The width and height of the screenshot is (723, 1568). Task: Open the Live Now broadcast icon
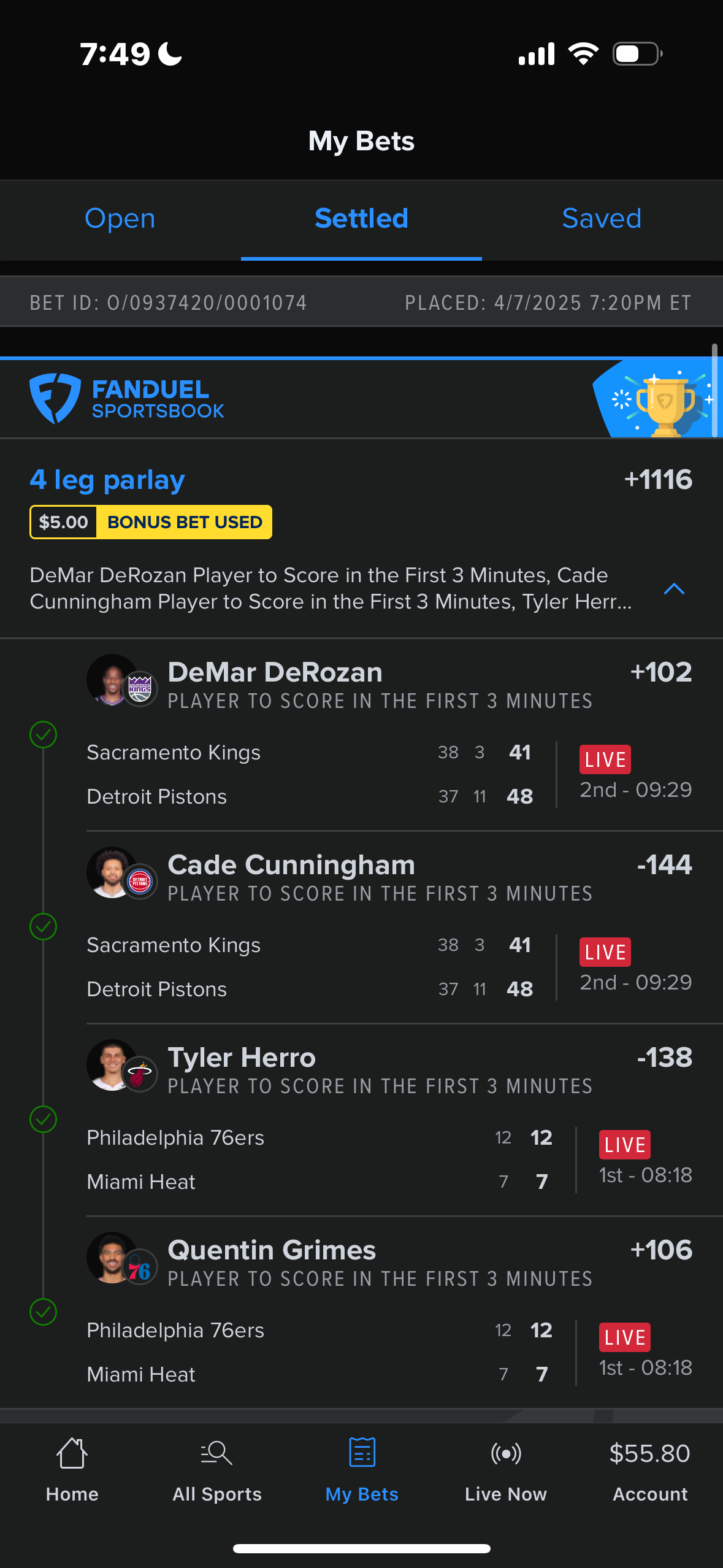(x=506, y=1453)
